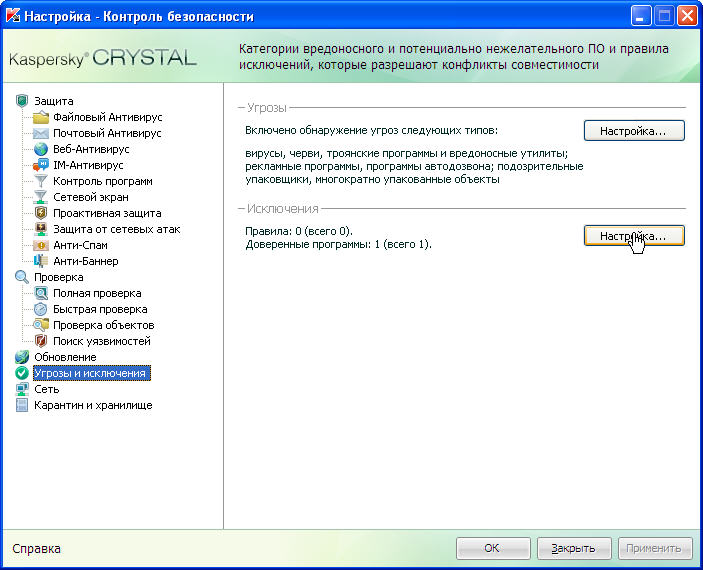Click the Kaspersky logo icon in title bar
The image size is (703, 570).
(x=13, y=16)
